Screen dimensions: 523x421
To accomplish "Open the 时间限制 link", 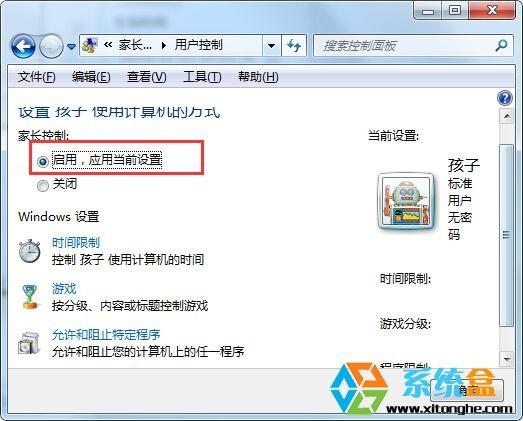I will pos(76,243).
